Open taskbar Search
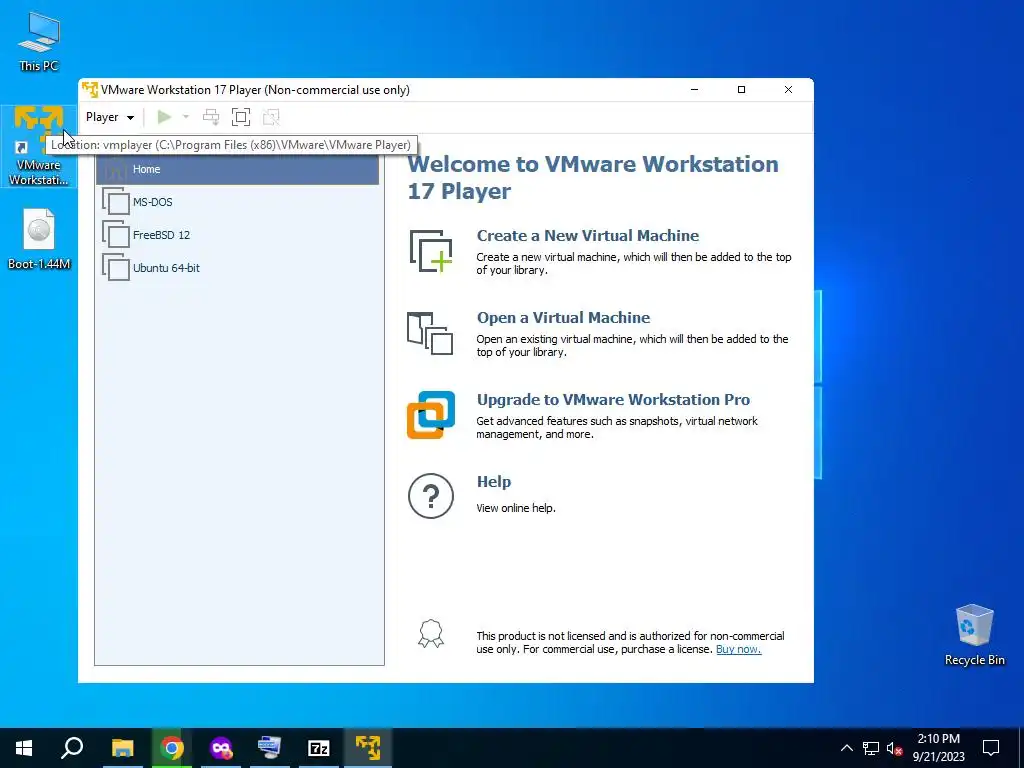Screen dimensions: 1024x768 tap(72, 748)
